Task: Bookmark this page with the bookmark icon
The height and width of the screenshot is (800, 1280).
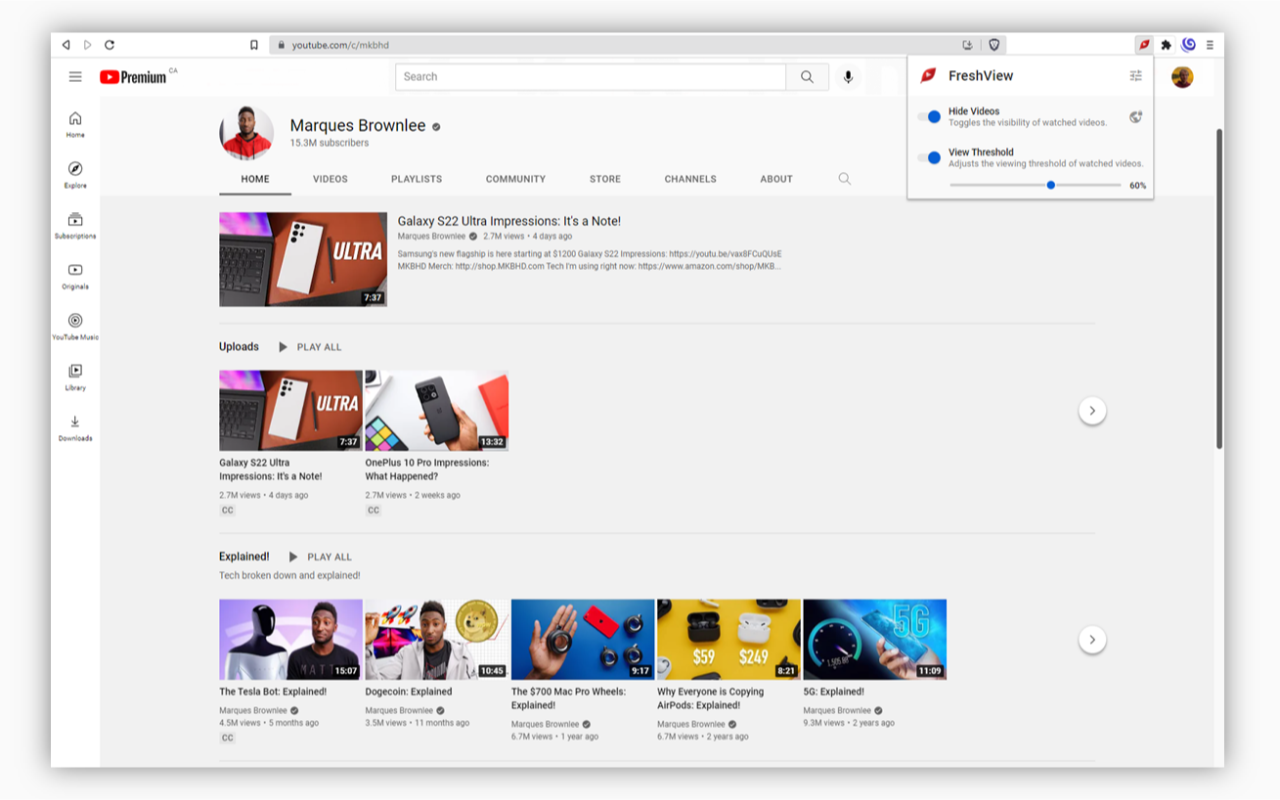Action: coord(254,45)
